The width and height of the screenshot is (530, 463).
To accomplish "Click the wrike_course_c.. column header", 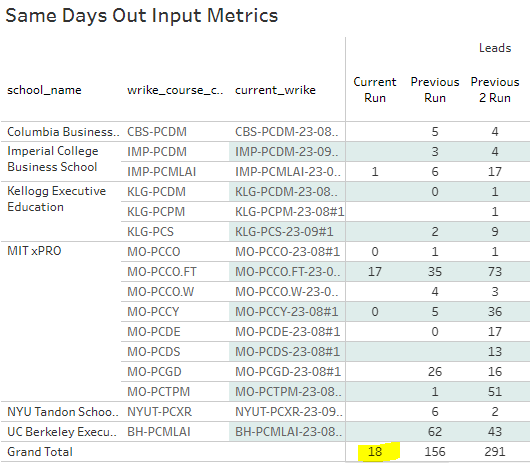I will pyautogui.click(x=175, y=90).
